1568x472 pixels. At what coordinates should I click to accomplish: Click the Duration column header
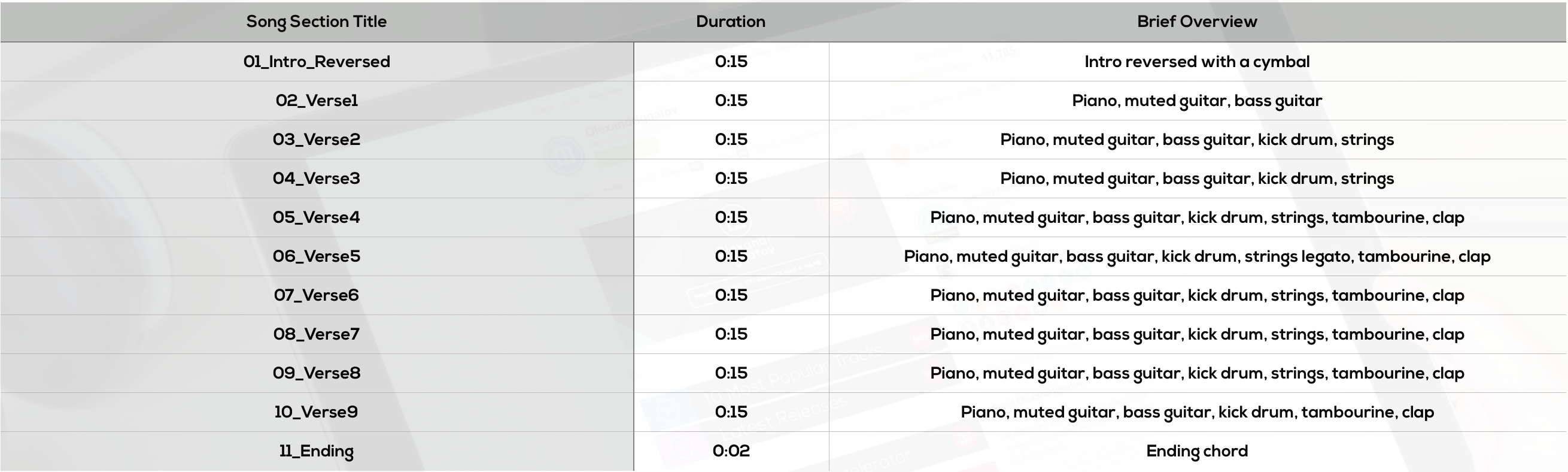pyautogui.click(x=730, y=22)
